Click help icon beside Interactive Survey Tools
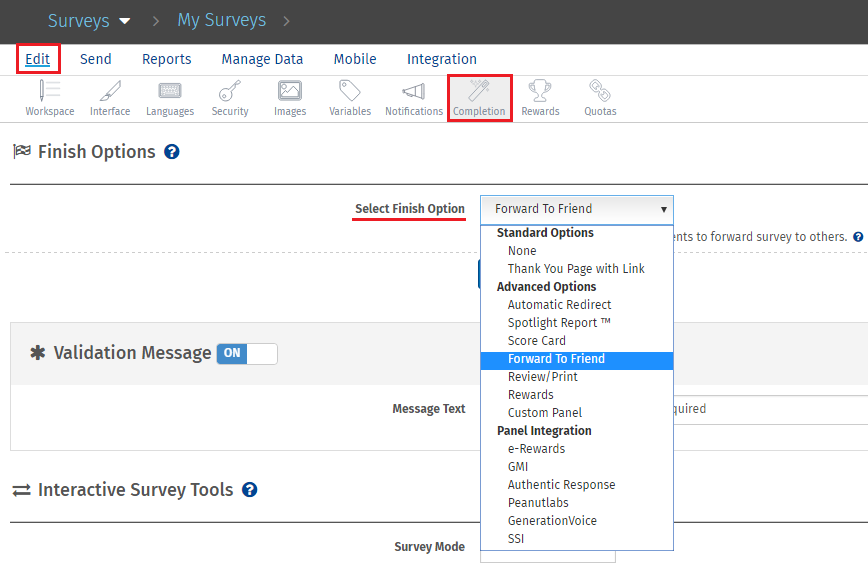 coord(250,490)
